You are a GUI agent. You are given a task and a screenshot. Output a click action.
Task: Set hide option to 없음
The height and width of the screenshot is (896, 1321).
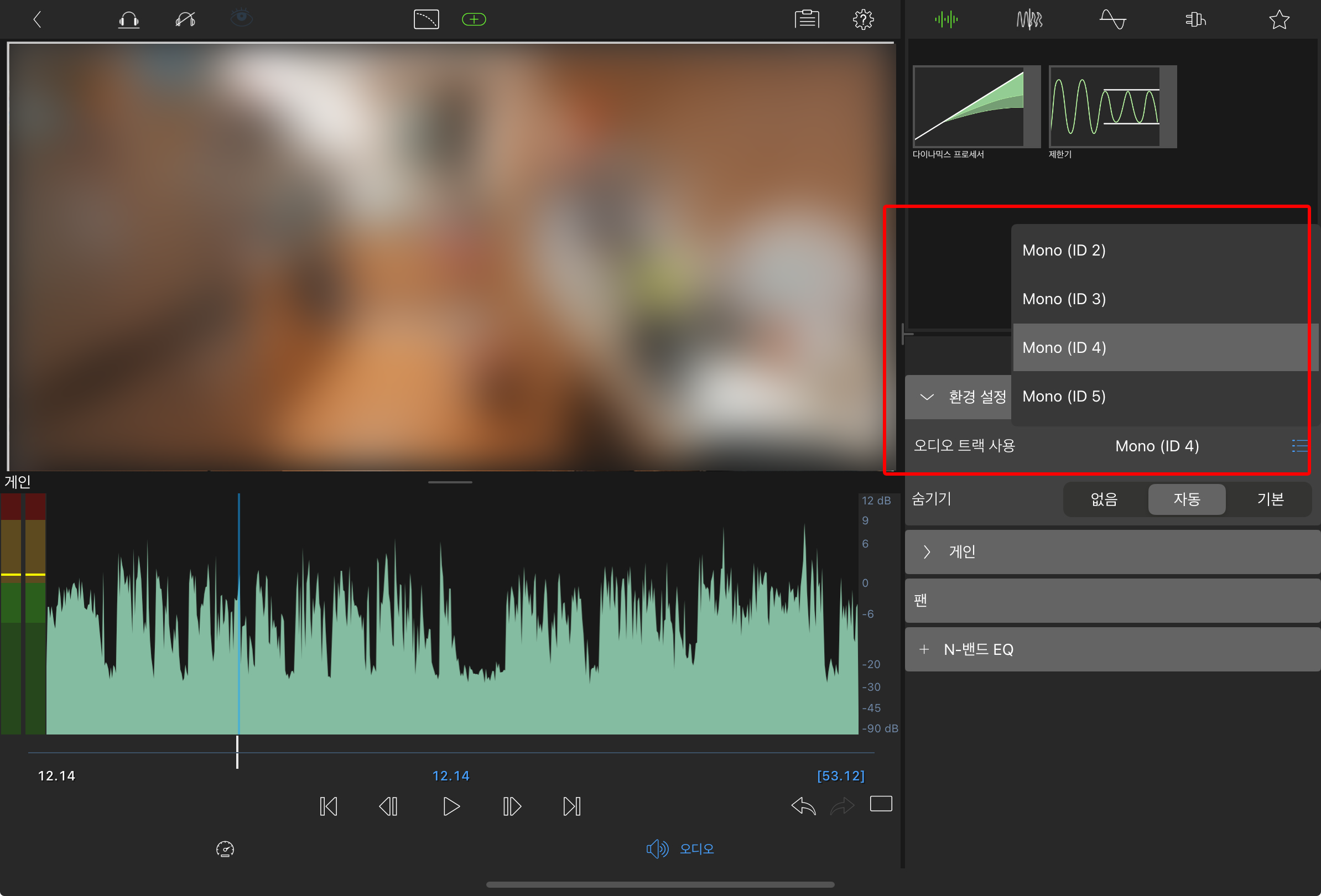pyautogui.click(x=1104, y=499)
